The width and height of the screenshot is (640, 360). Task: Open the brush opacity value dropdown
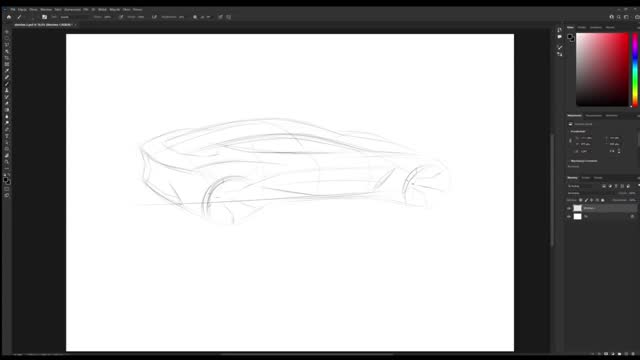click(108, 17)
